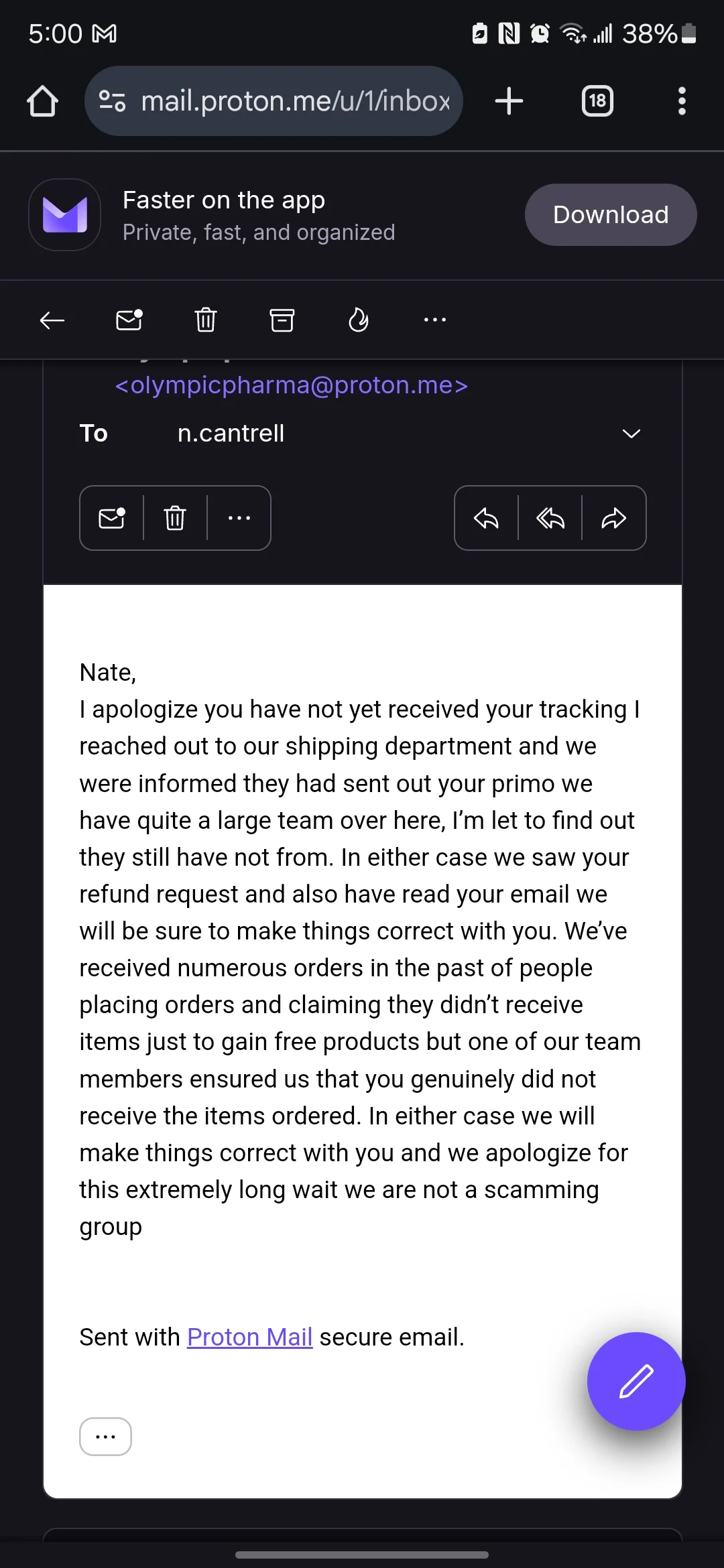Mark conversation as unread in top toolbar
The height and width of the screenshot is (1568, 724).
pos(129,320)
